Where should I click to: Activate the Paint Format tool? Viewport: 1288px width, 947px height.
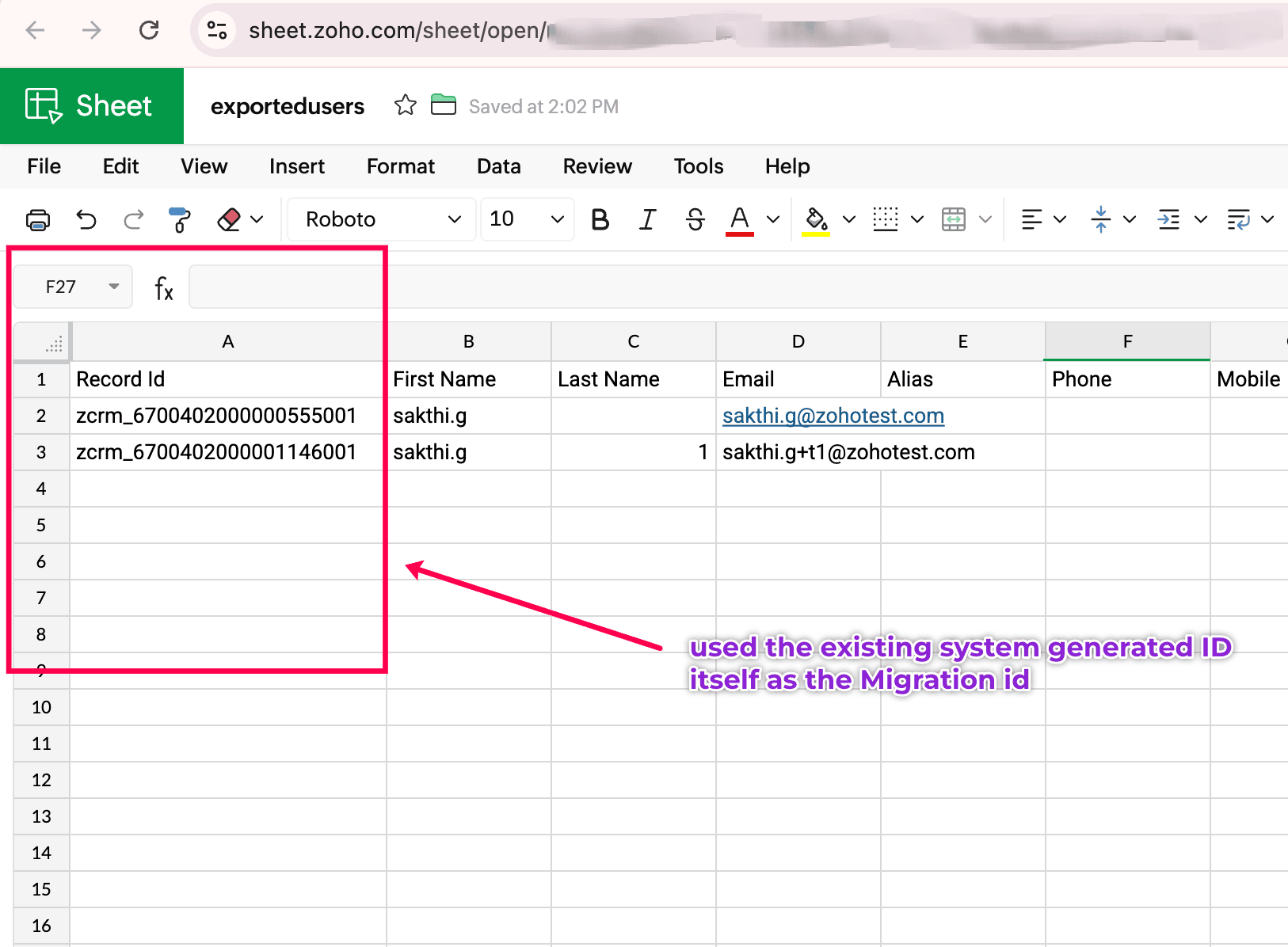[180, 219]
